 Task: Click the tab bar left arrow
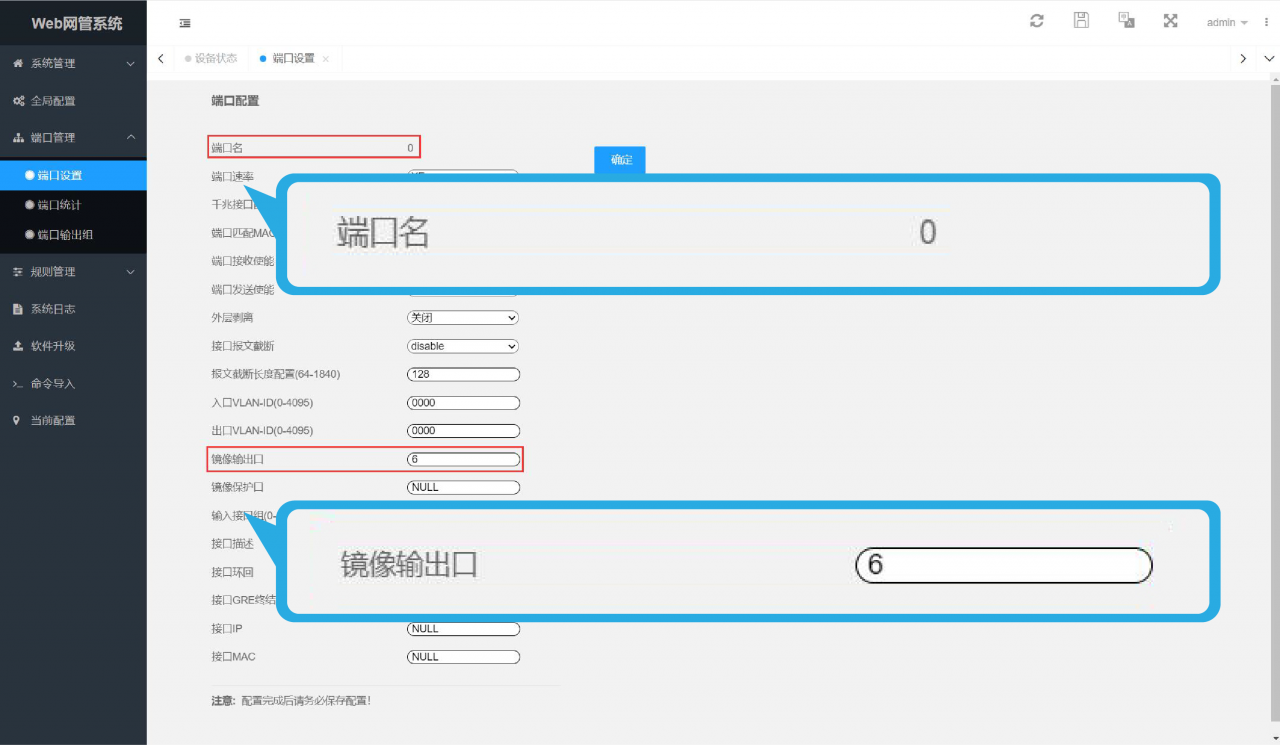pos(161,59)
